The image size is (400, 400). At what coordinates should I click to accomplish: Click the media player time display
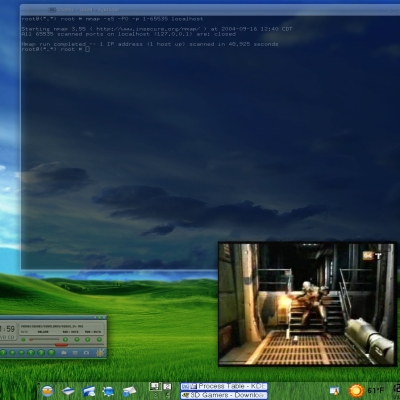(x=7, y=329)
